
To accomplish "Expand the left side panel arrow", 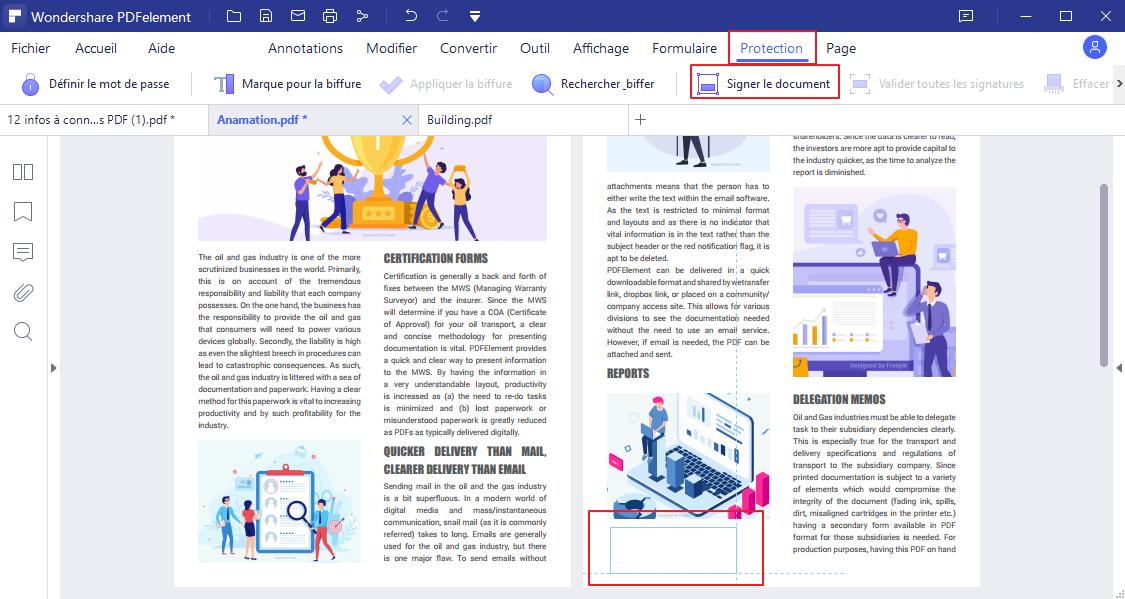I will pos(53,368).
